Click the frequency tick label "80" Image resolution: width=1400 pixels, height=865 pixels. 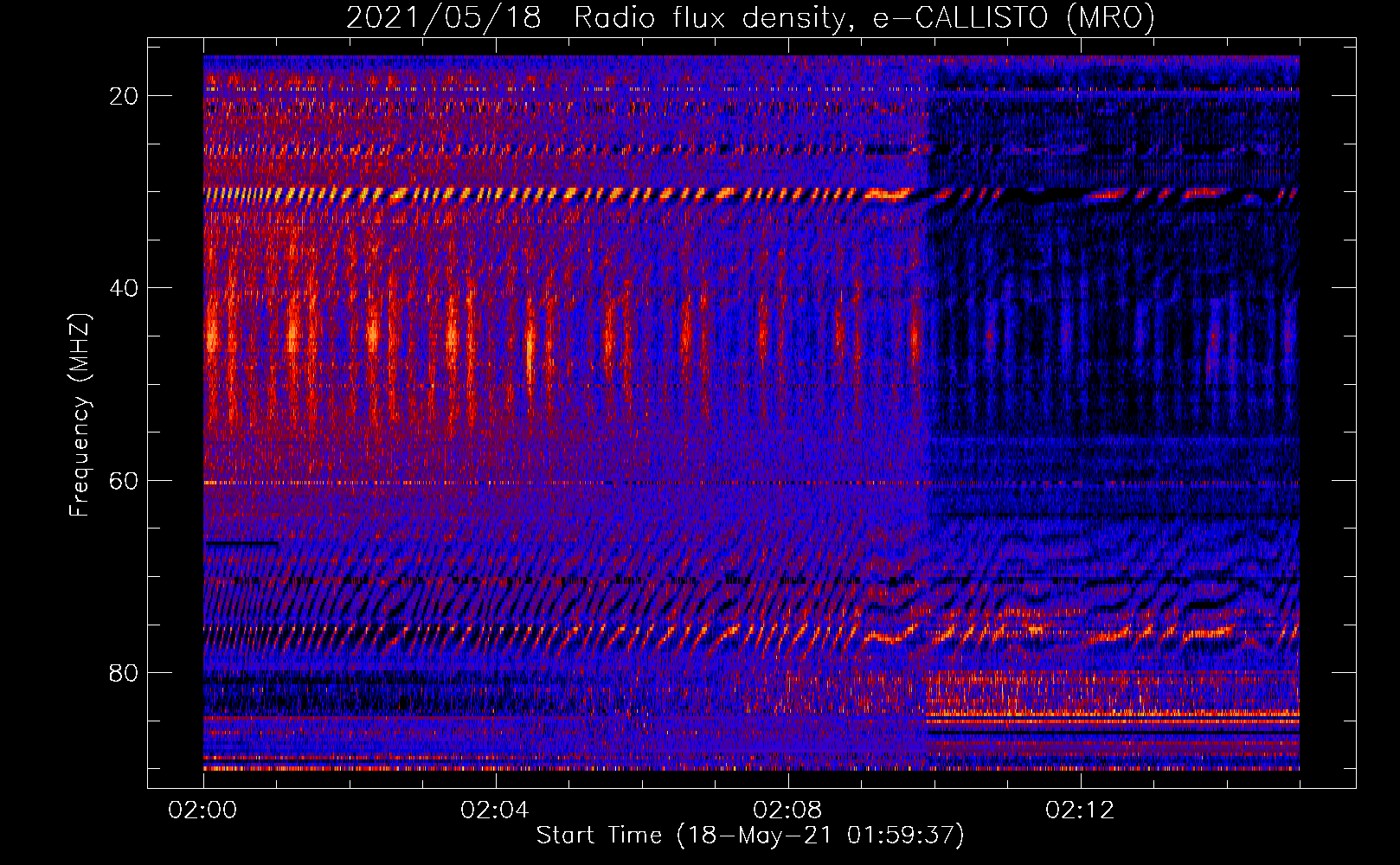(124, 672)
